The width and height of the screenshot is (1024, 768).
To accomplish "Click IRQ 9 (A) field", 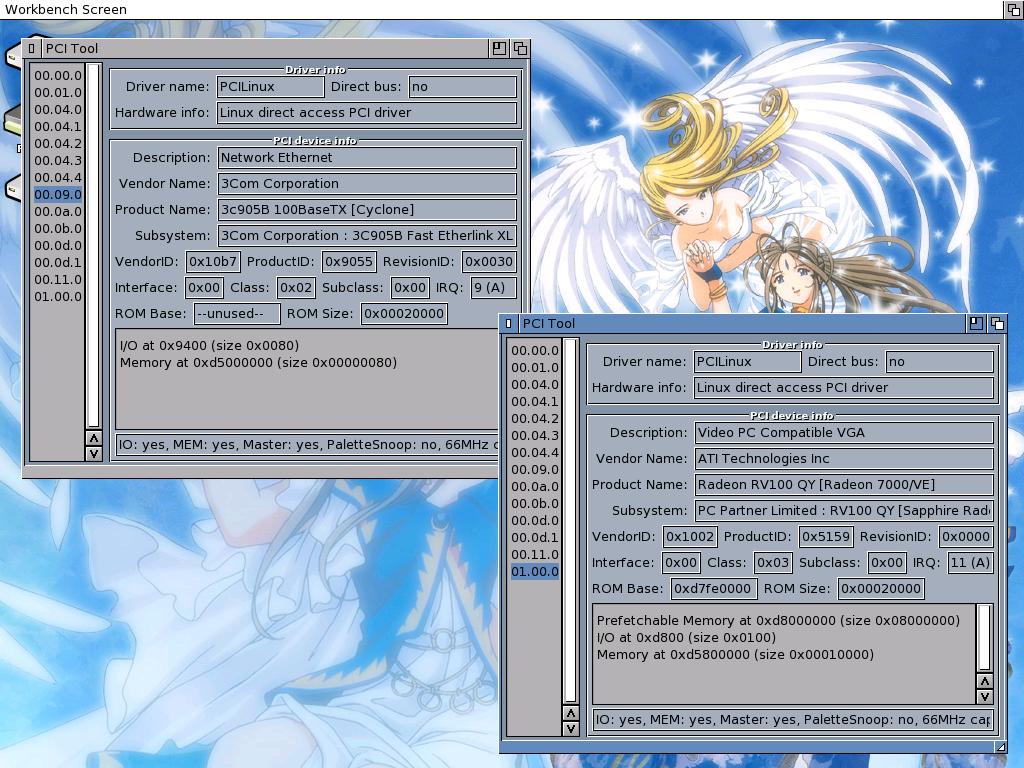I will coord(493,287).
